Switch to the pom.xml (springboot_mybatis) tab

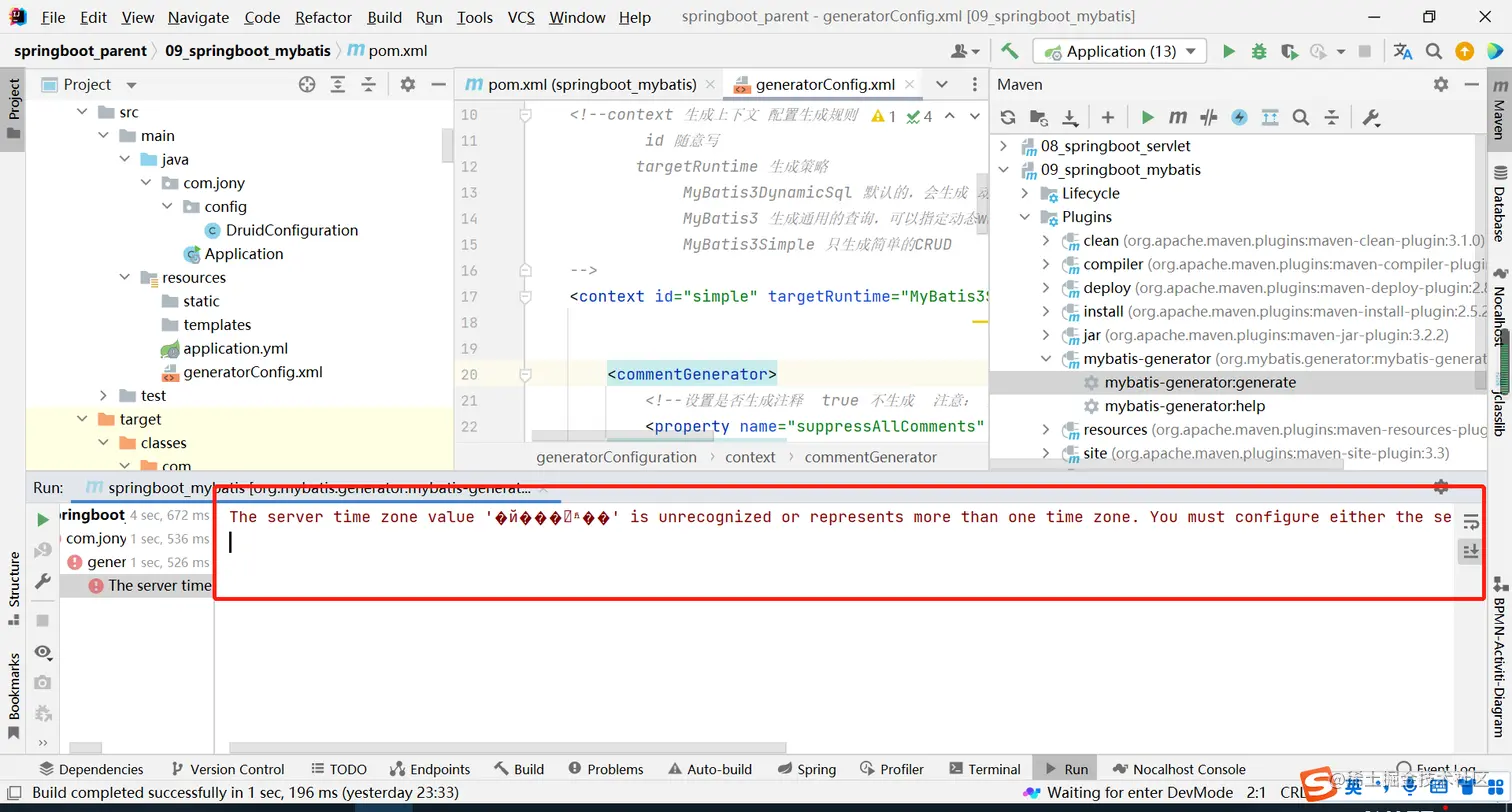click(x=592, y=85)
